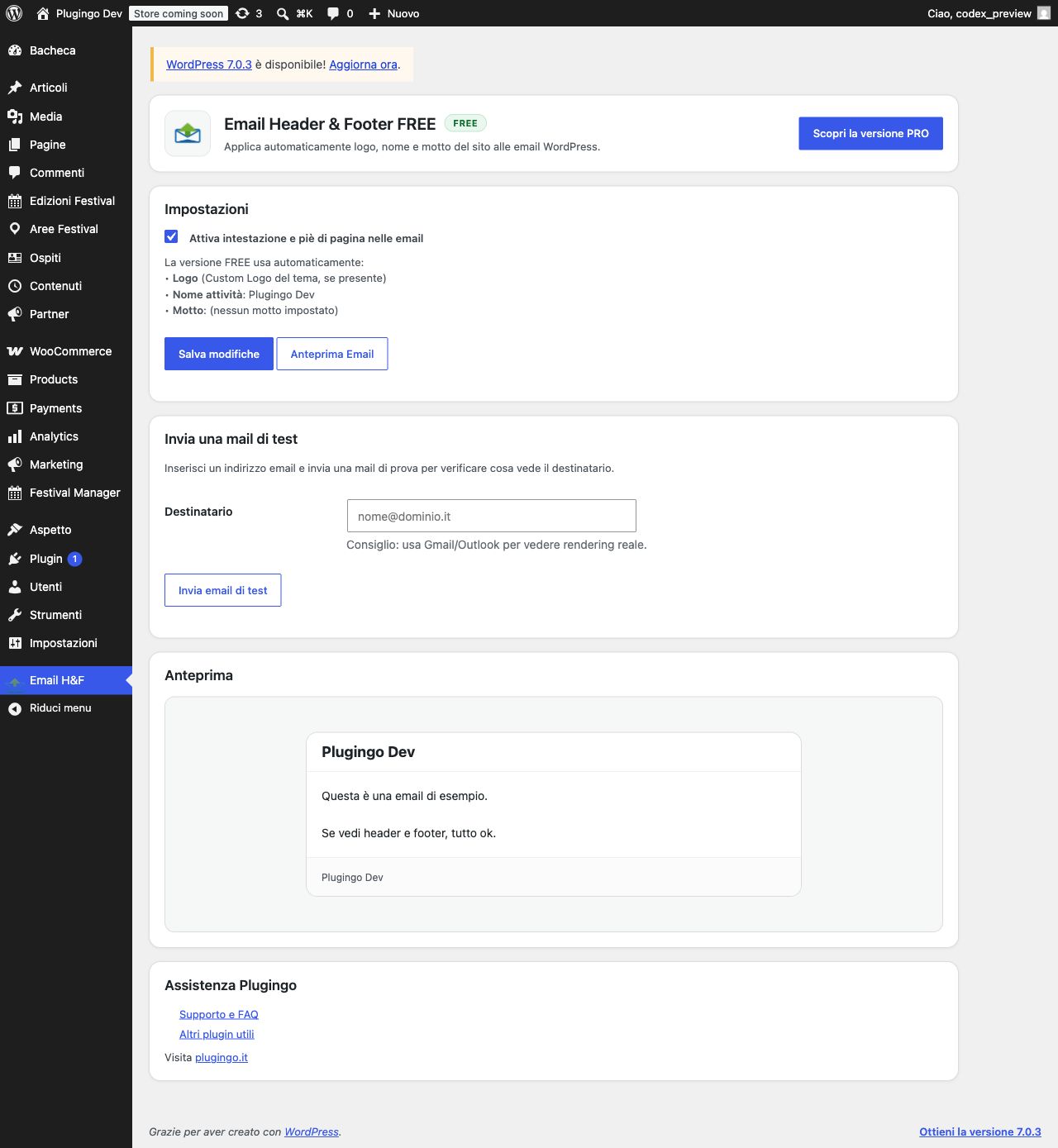Click the Payments dollar icon

15,408
